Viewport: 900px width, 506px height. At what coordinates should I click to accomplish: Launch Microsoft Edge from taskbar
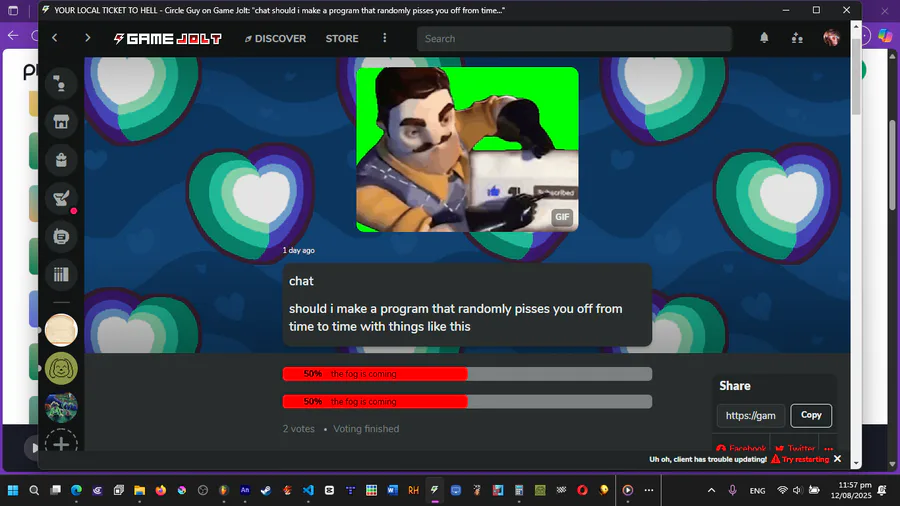pyautogui.click(x=76, y=490)
